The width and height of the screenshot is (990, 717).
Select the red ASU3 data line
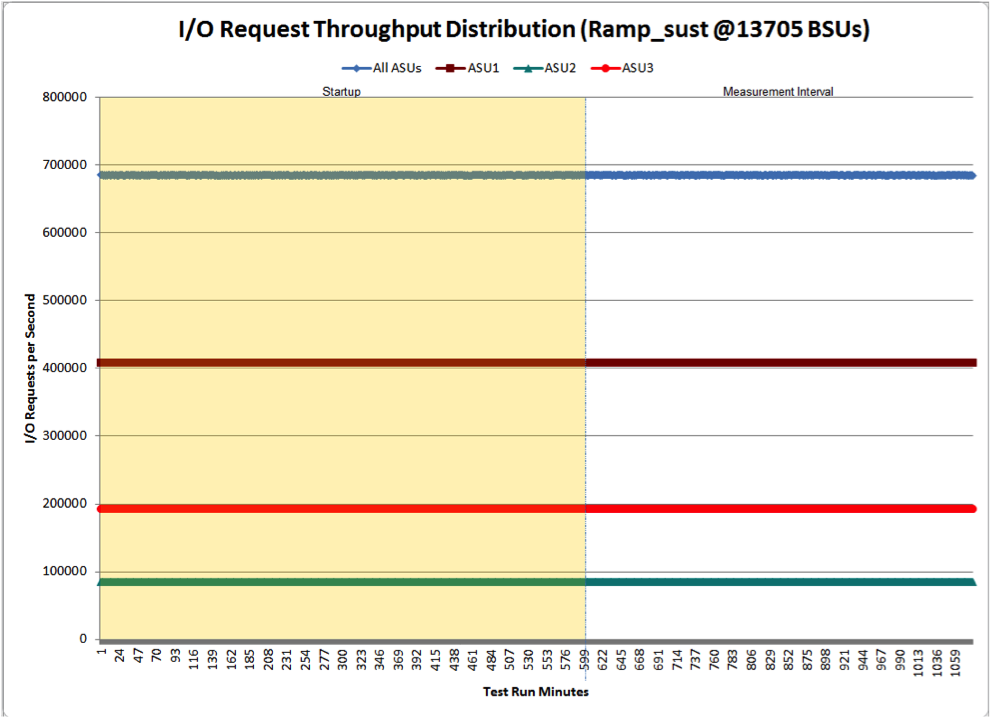tap(537, 508)
